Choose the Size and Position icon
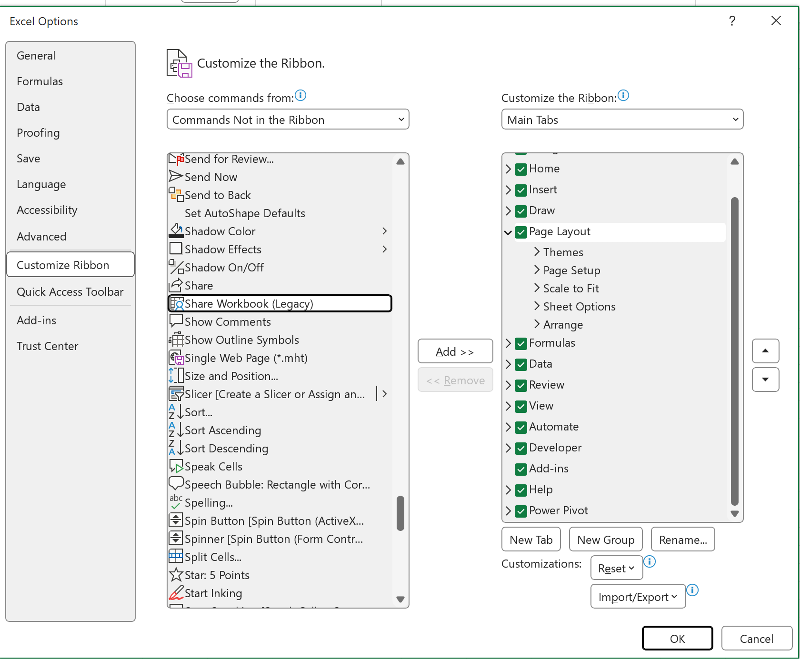This screenshot has height=659, width=800. 176,376
